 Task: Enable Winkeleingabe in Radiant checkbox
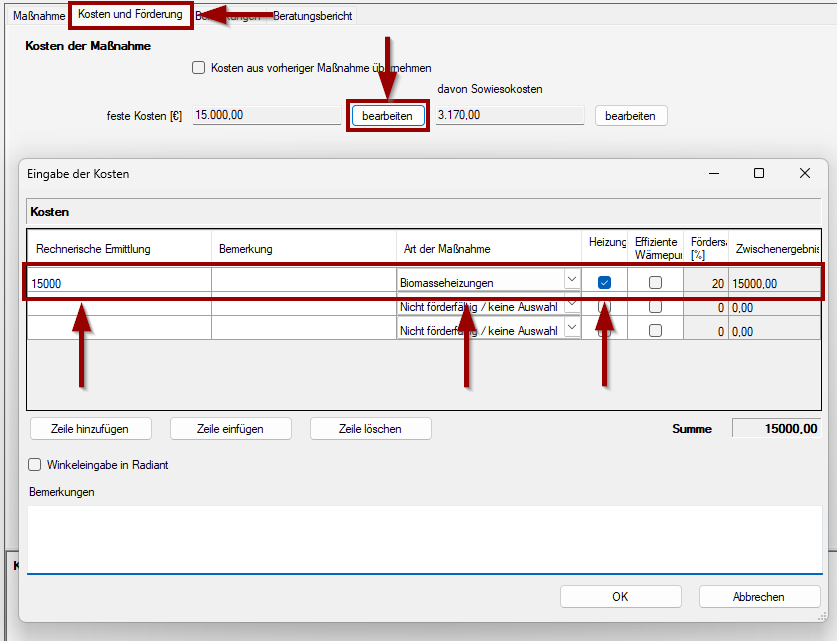pos(35,465)
